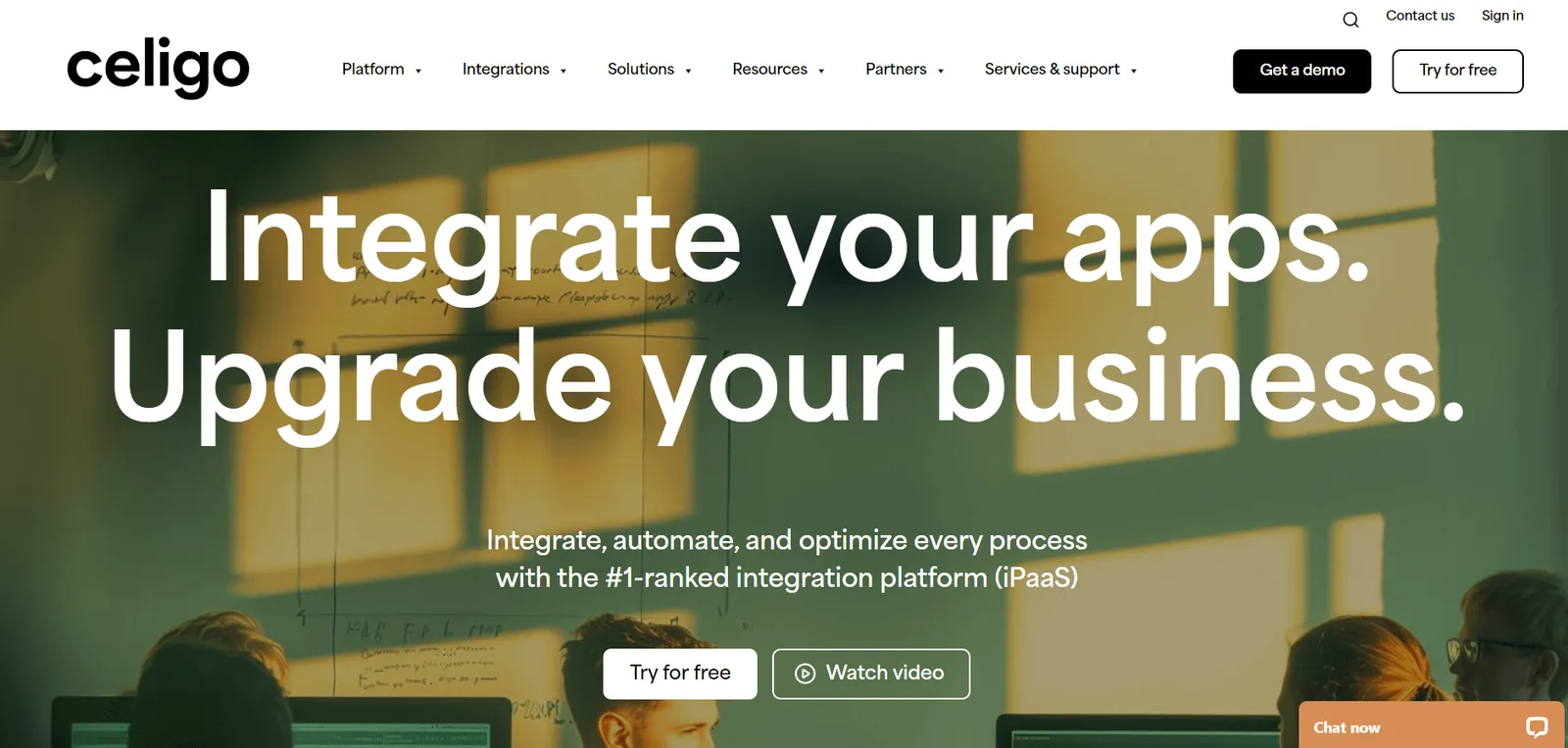
Task: Open the Platform menu
Action: [x=373, y=70]
